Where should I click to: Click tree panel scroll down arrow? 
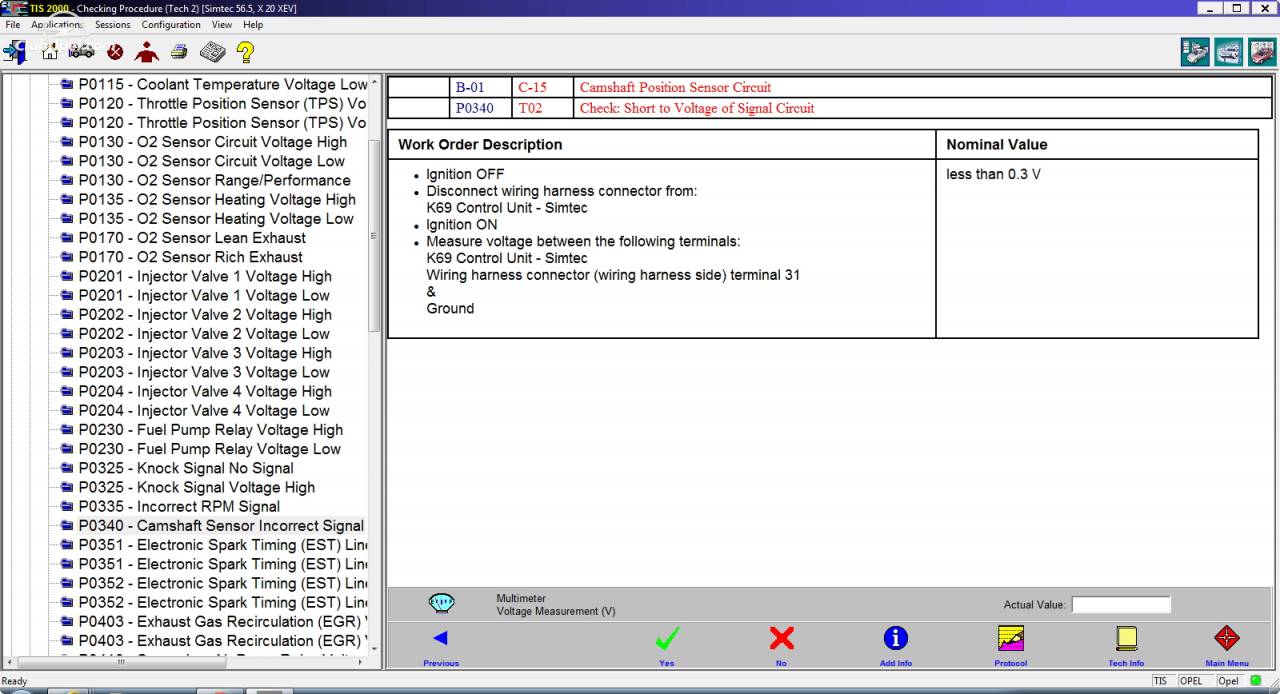tap(375, 648)
